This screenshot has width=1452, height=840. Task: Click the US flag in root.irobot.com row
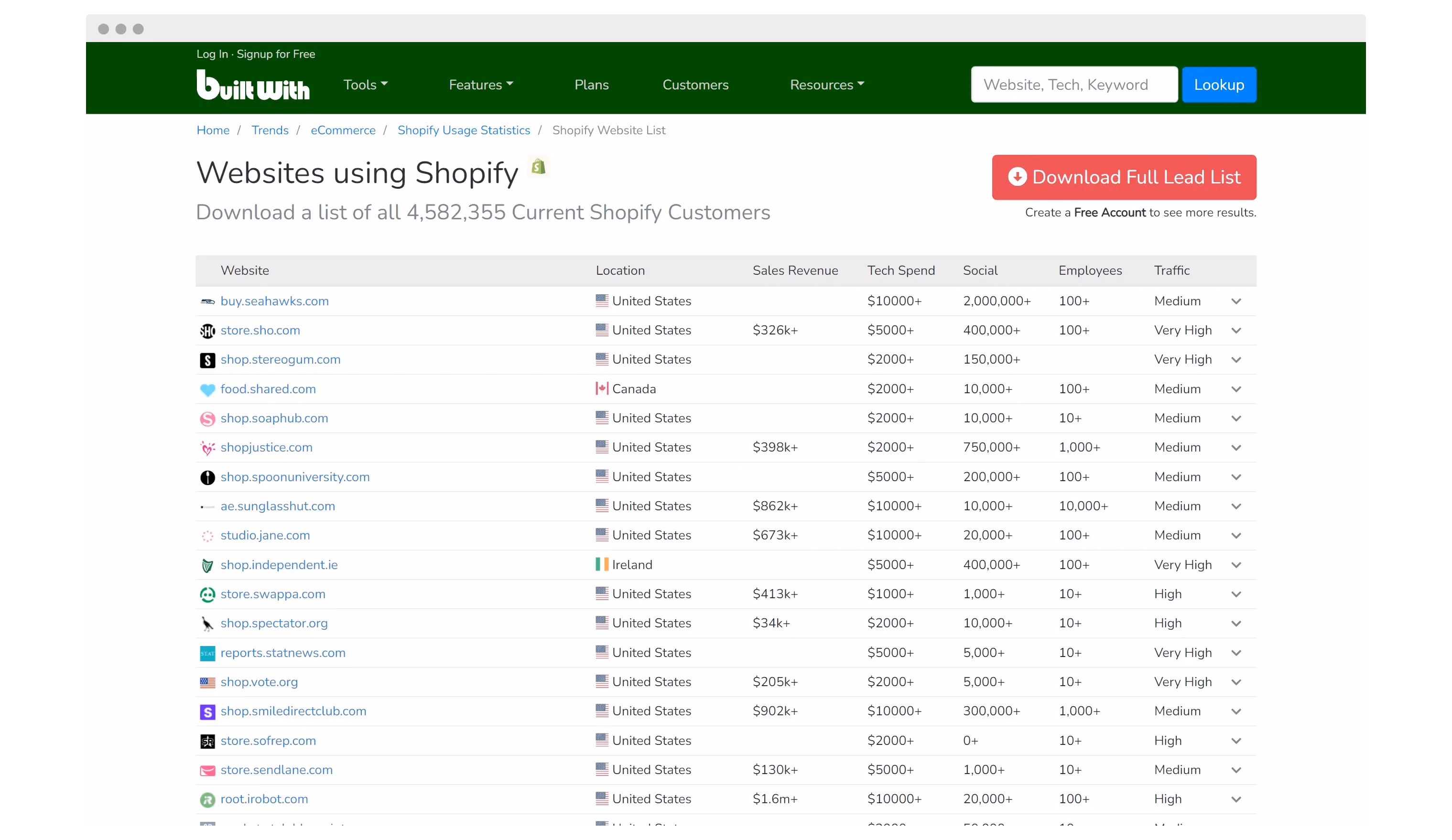click(x=602, y=798)
